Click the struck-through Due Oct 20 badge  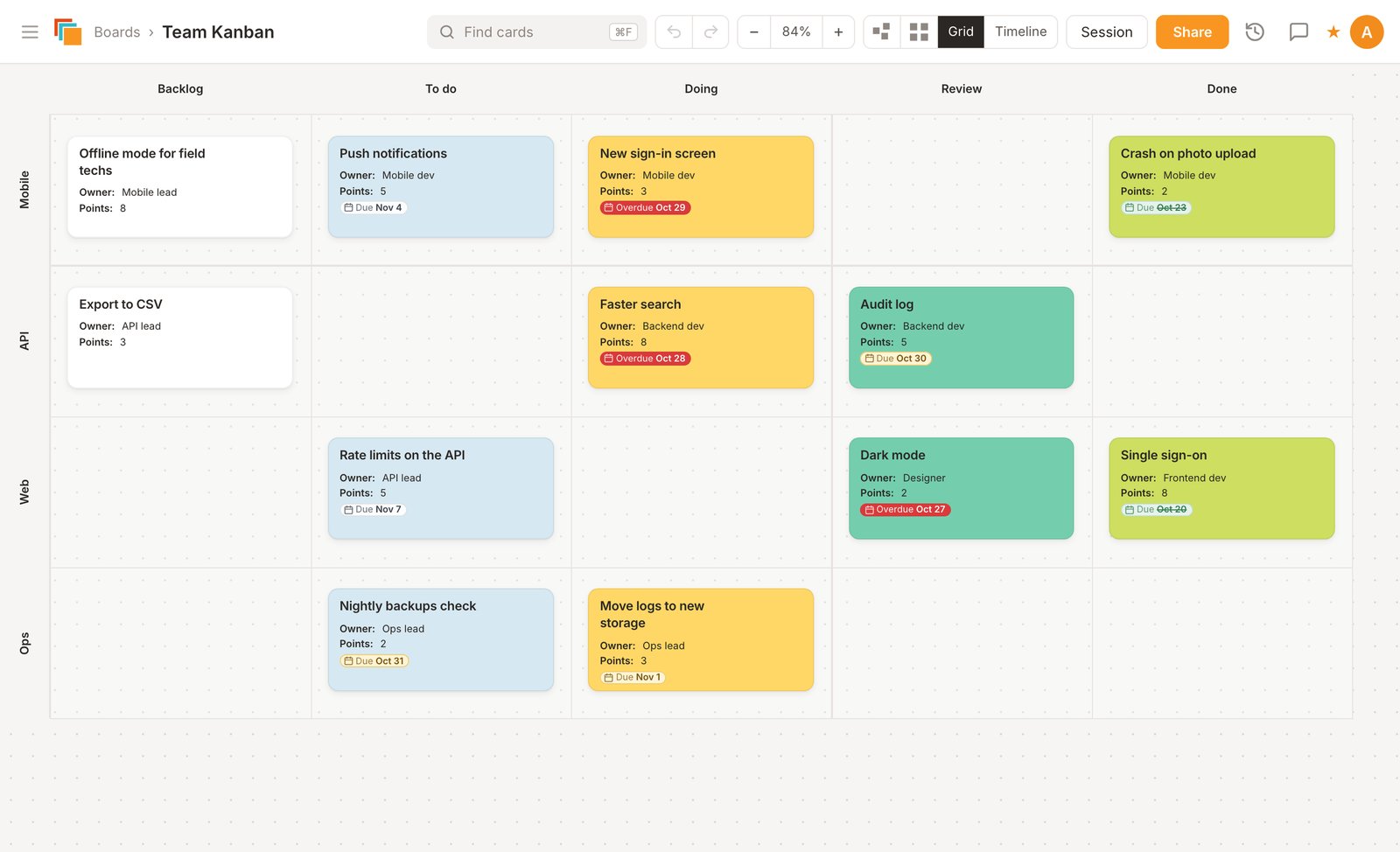[1157, 510]
